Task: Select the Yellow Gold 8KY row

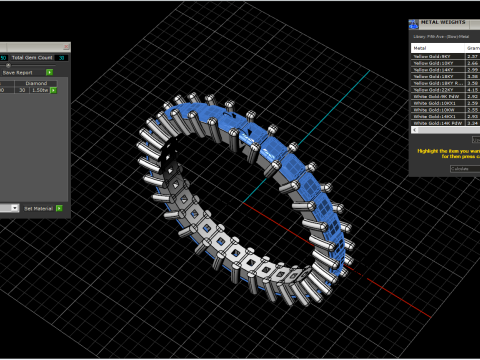Action: [x=445, y=57]
